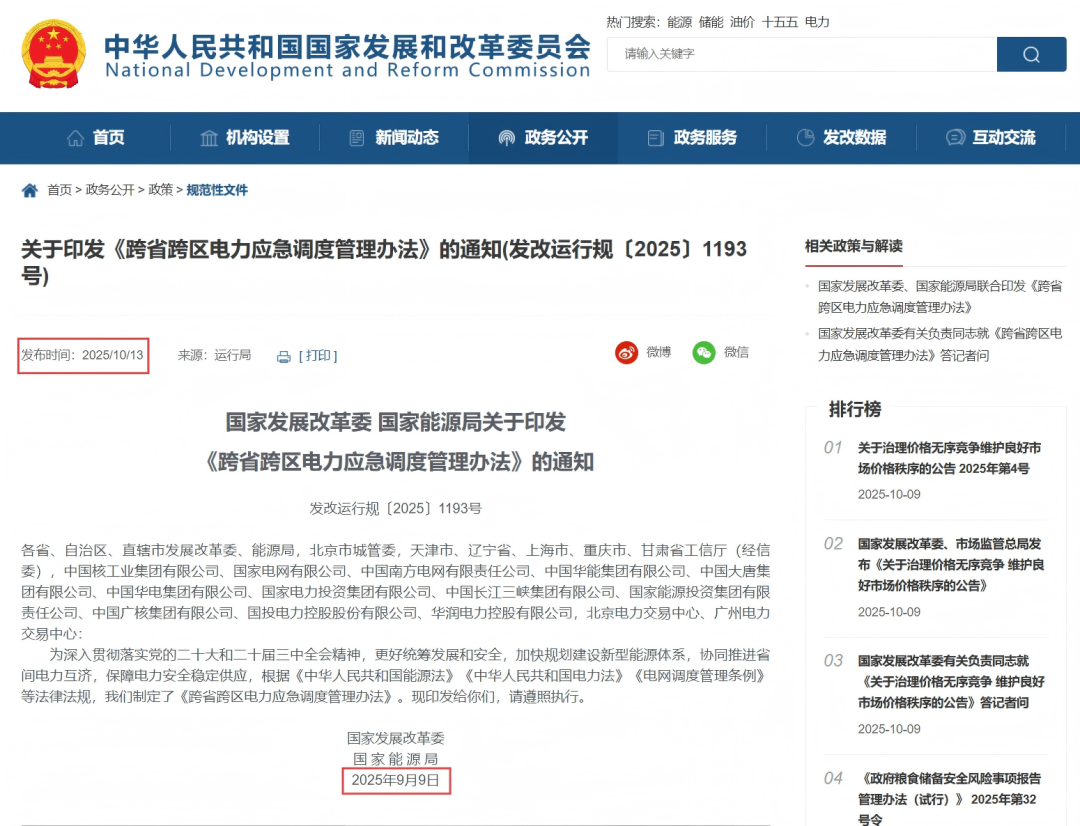Open the 政务公开 navigation tab
Image resolution: width=1080 pixels, height=826 pixels.
click(x=543, y=138)
